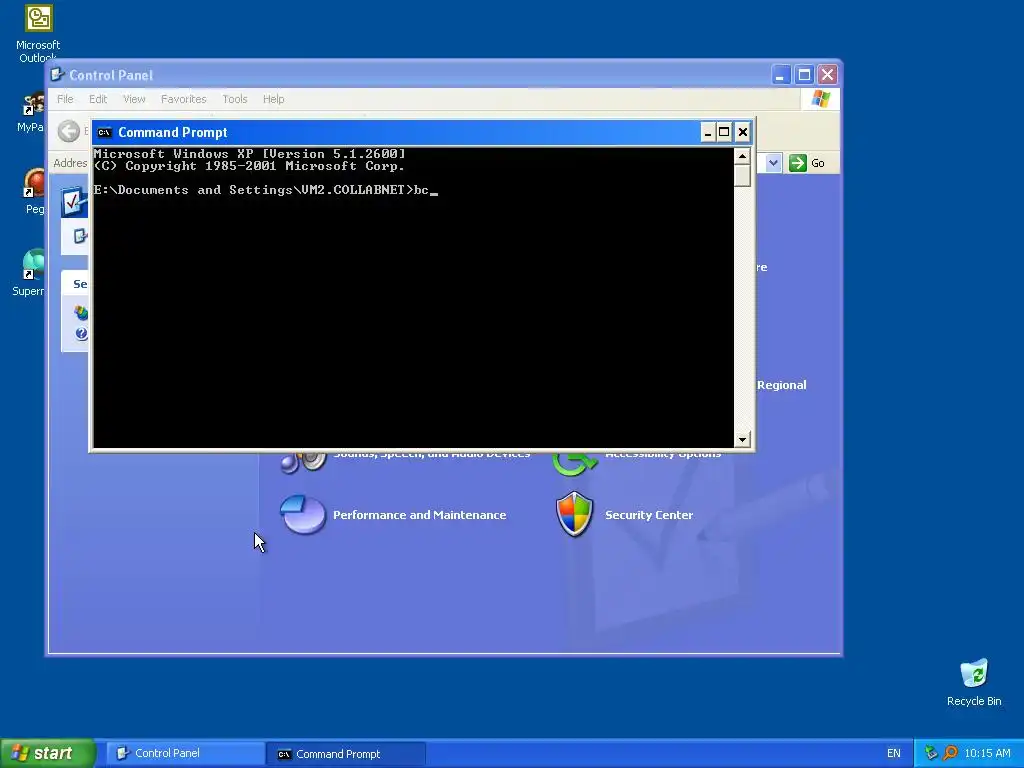Open the Peg desktop shortcut icon
The height and width of the screenshot is (768, 1024).
pyautogui.click(x=35, y=183)
